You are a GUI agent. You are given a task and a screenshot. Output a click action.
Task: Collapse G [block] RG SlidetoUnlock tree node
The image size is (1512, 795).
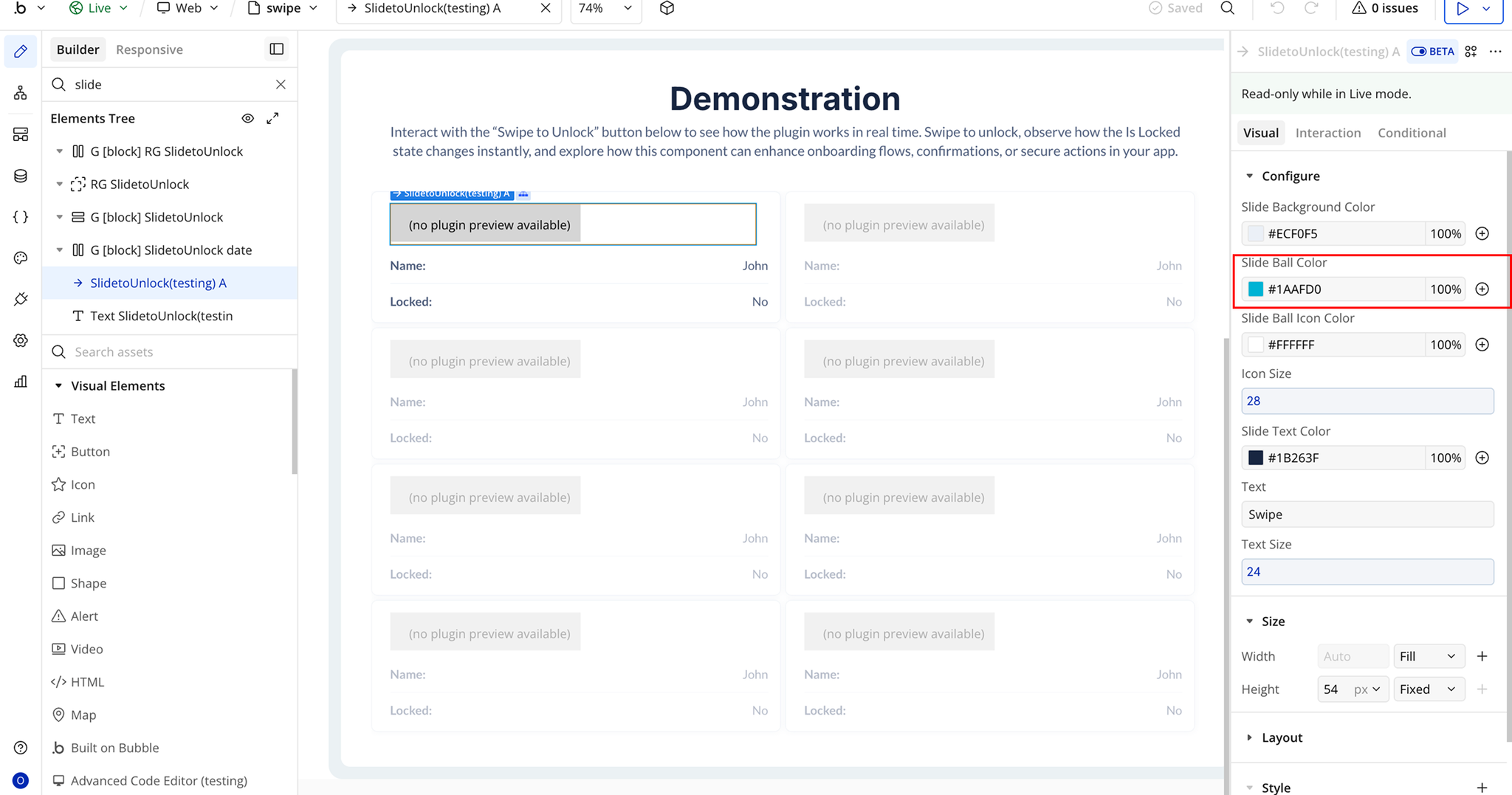pyautogui.click(x=60, y=151)
